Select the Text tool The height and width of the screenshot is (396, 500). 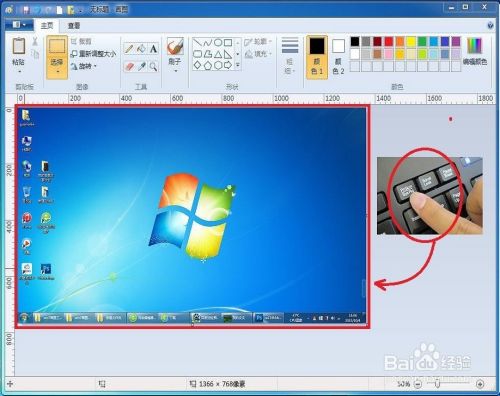(x=153, y=49)
